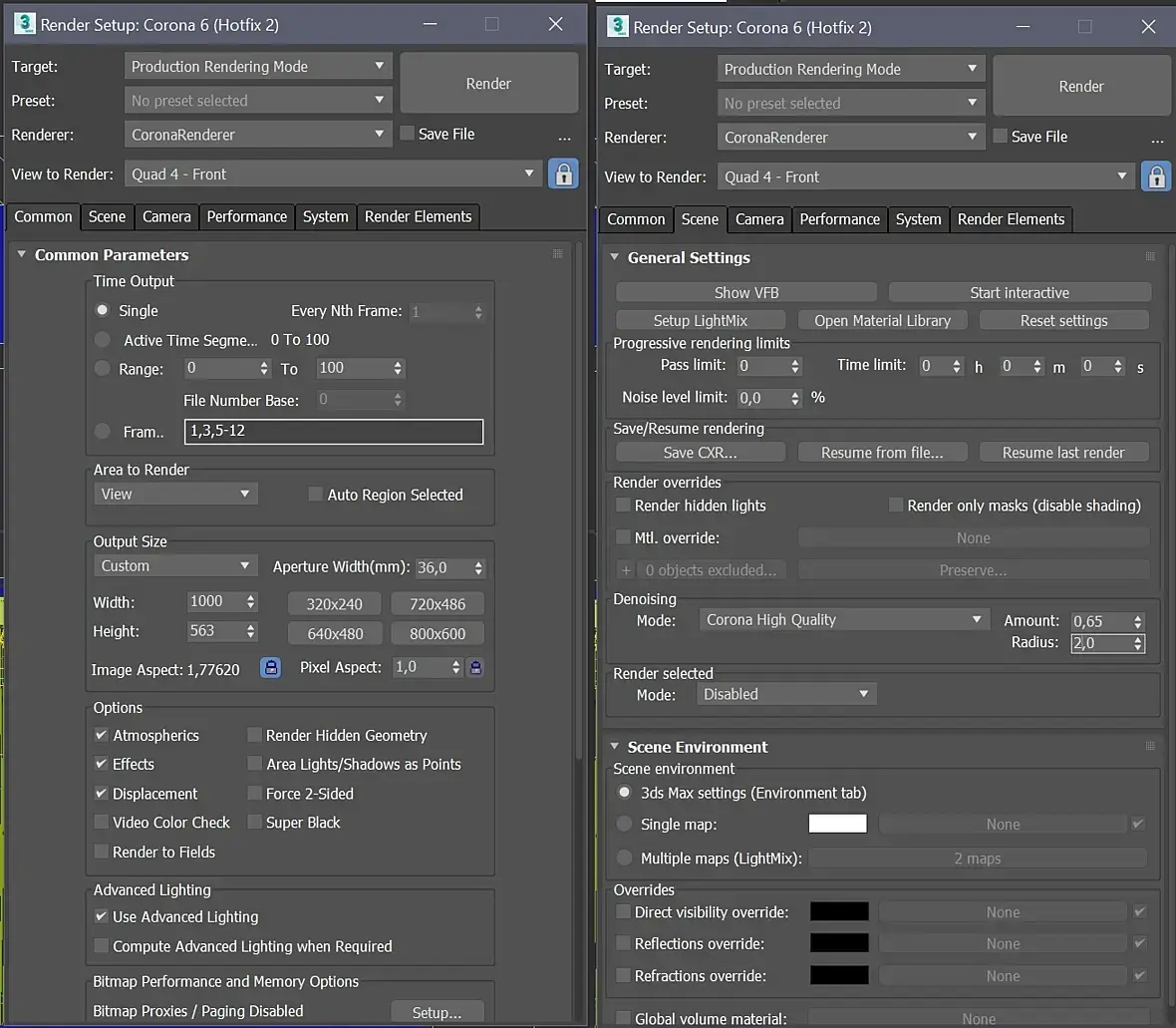Open the Render Elements tab in right window
This screenshot has width=1176, height=1028.
click(1011, 219)
